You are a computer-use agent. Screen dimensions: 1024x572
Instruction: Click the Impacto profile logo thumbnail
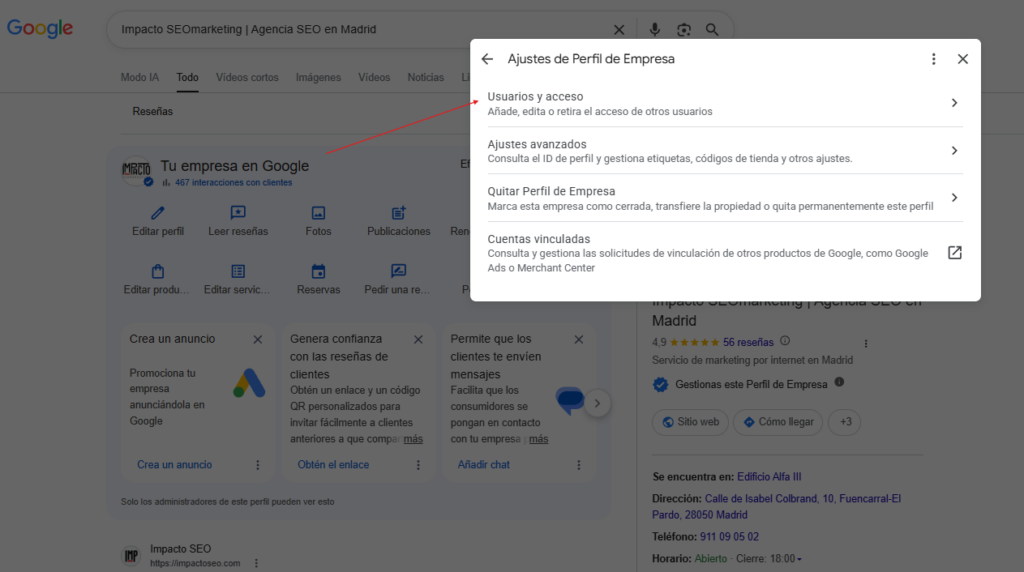[136, 170]
